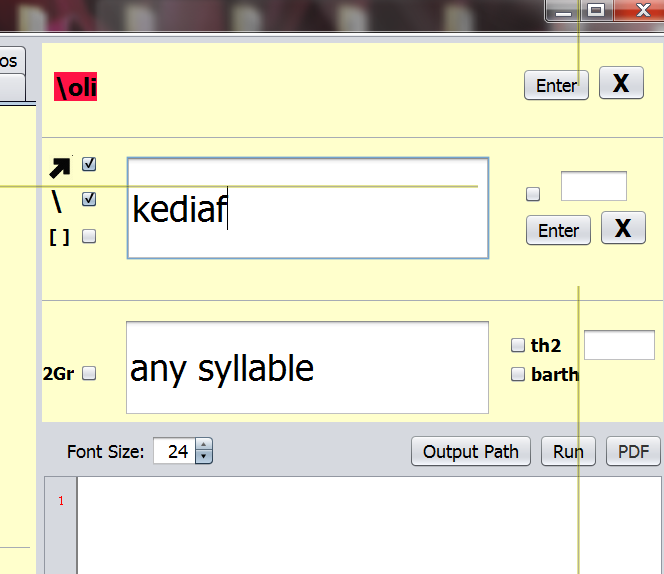Decrease font size with the down arrow

(x=204, y=457)
